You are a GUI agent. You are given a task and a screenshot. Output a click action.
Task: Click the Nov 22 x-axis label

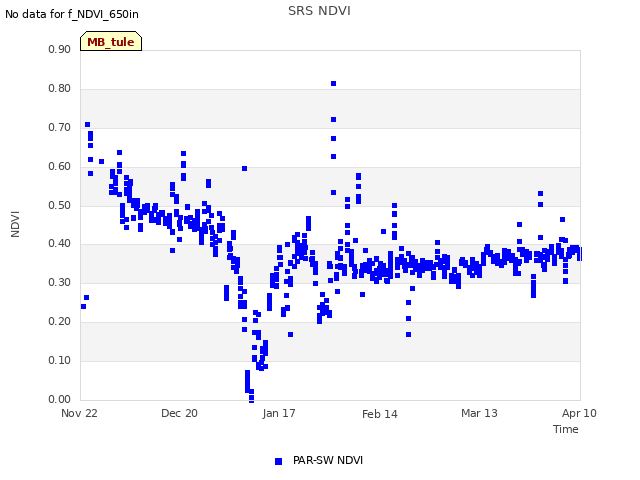click(79, 413)
